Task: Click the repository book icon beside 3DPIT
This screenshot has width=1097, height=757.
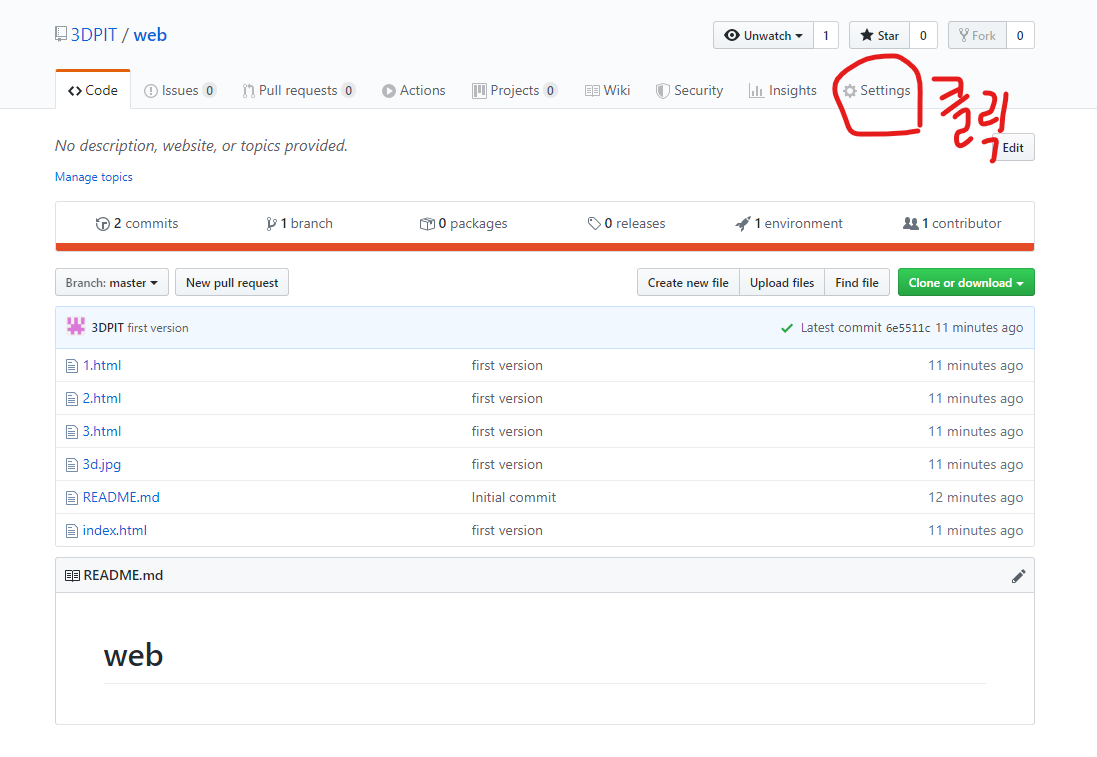Action: pos(61,34)
